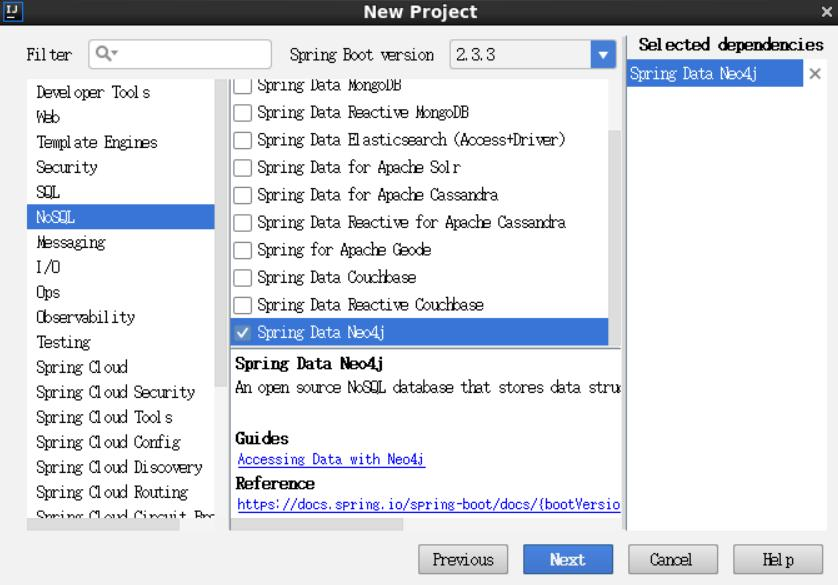Open the Spring Boot version dropdown

(x=601, y=54)
